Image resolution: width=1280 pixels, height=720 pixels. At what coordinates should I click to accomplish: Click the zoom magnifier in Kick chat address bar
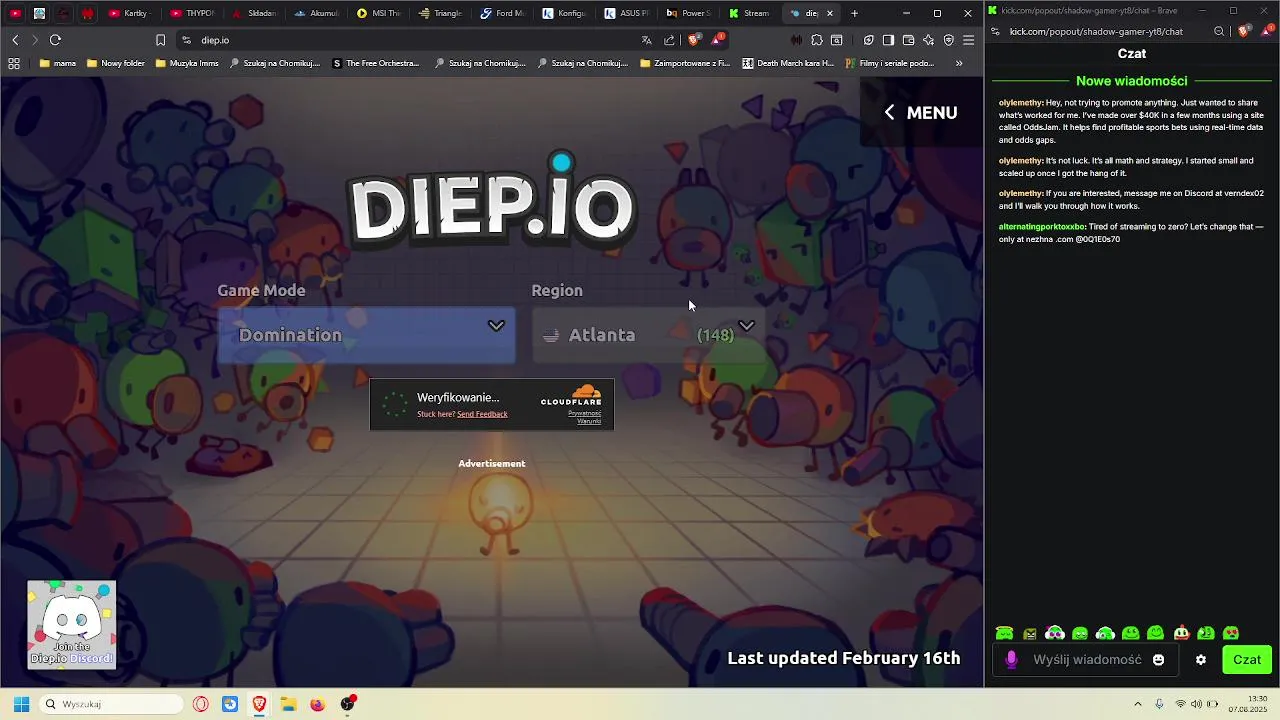[x=1219, y=31]
